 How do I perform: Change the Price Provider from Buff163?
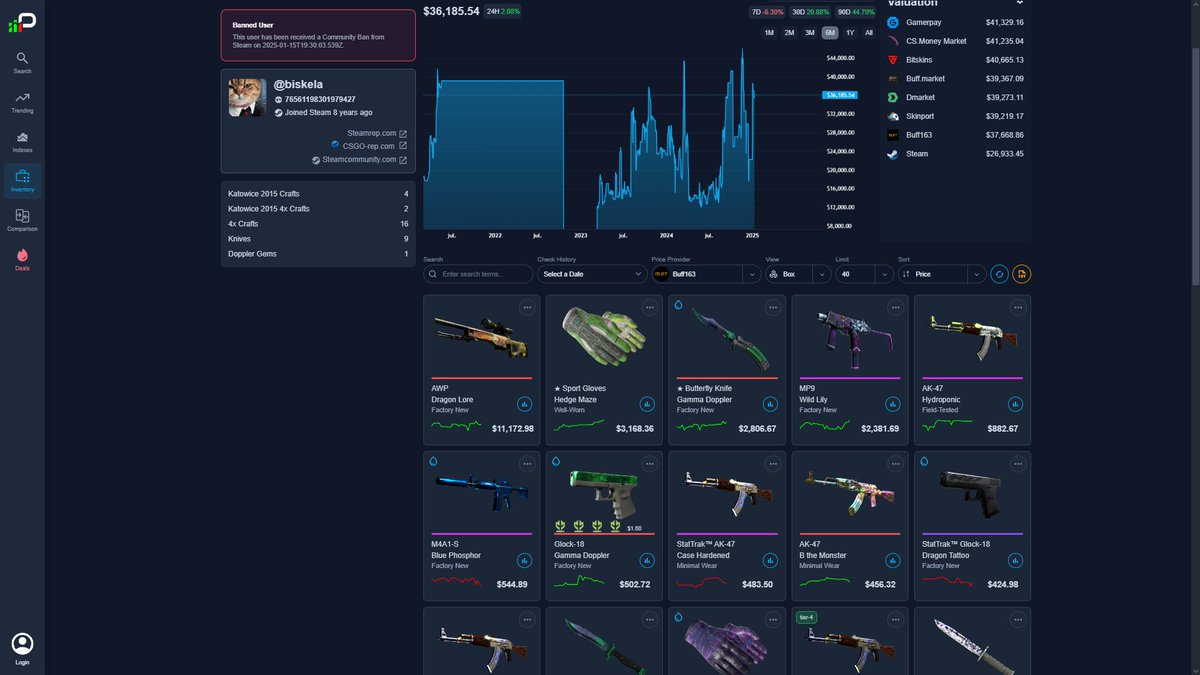[x=703, y=273]
